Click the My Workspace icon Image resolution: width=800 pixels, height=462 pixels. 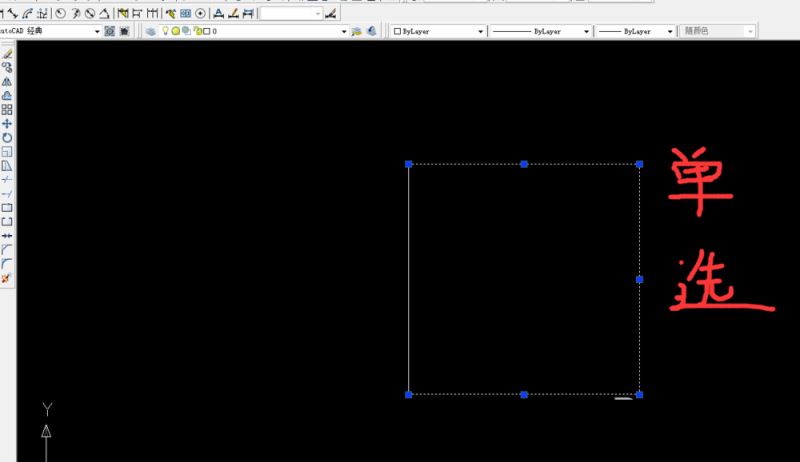[x=124, y=31]
